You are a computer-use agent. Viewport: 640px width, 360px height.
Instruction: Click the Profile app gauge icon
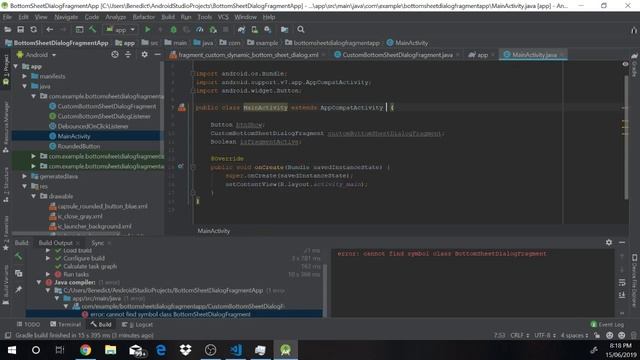click(200, 29)
